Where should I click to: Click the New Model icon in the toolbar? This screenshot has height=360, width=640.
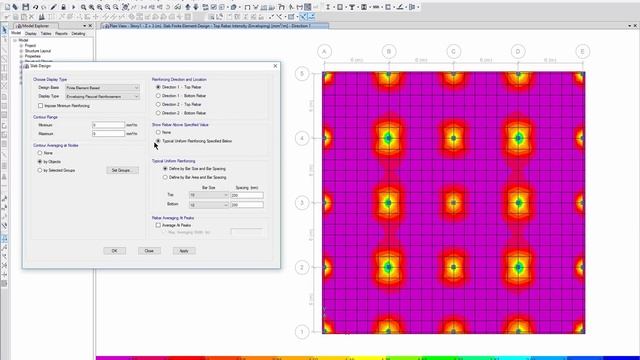click(8, 7)
